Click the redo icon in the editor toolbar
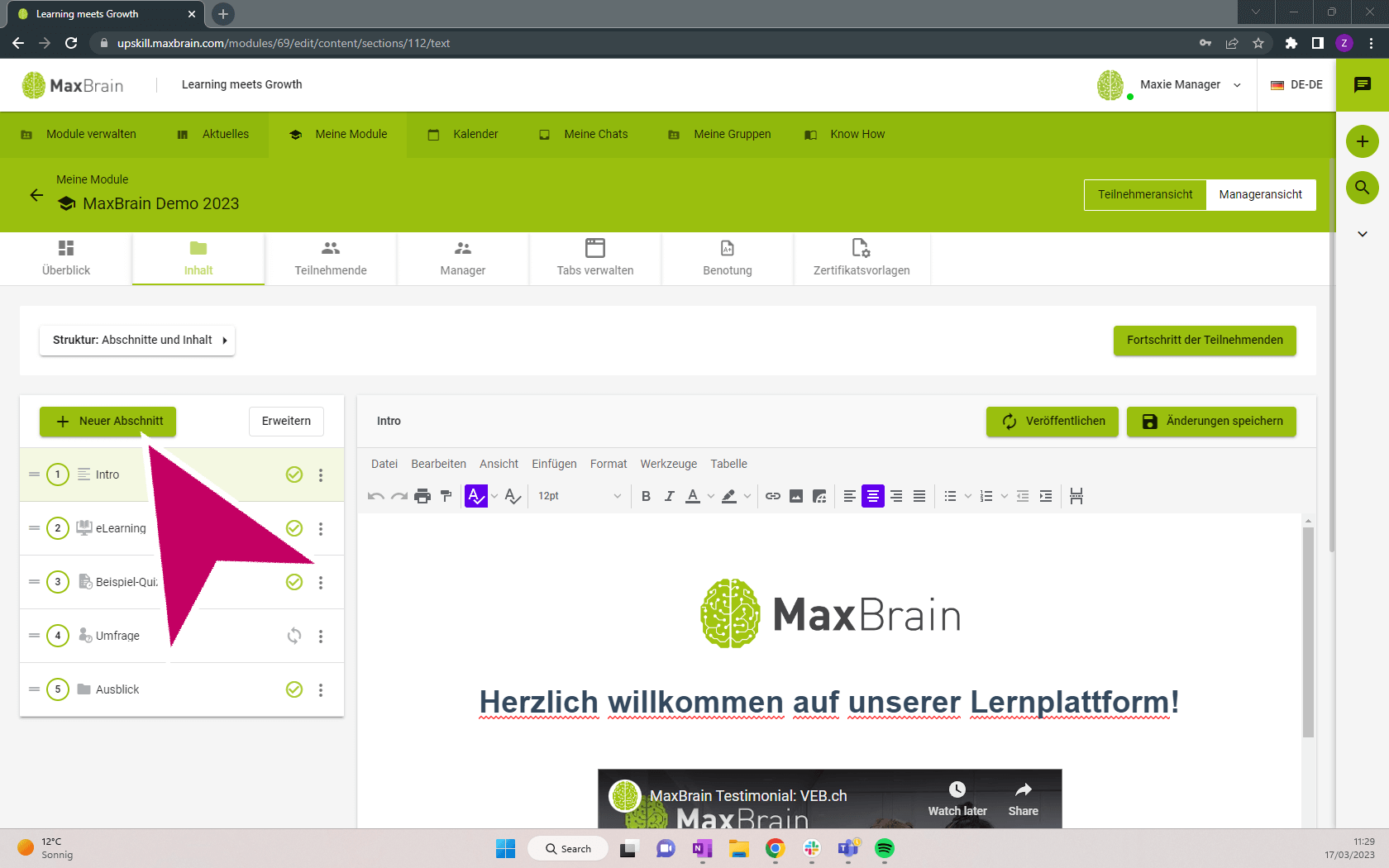This screenshot has height=868, width=1389. 399,496
